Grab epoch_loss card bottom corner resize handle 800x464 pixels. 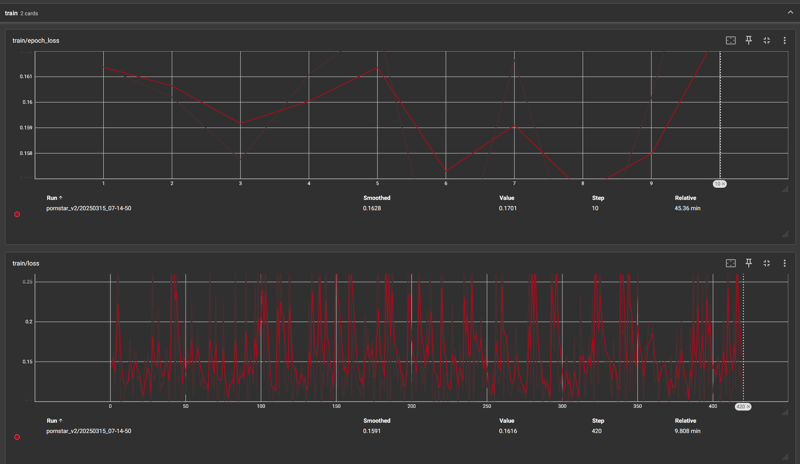pos(785,234)
